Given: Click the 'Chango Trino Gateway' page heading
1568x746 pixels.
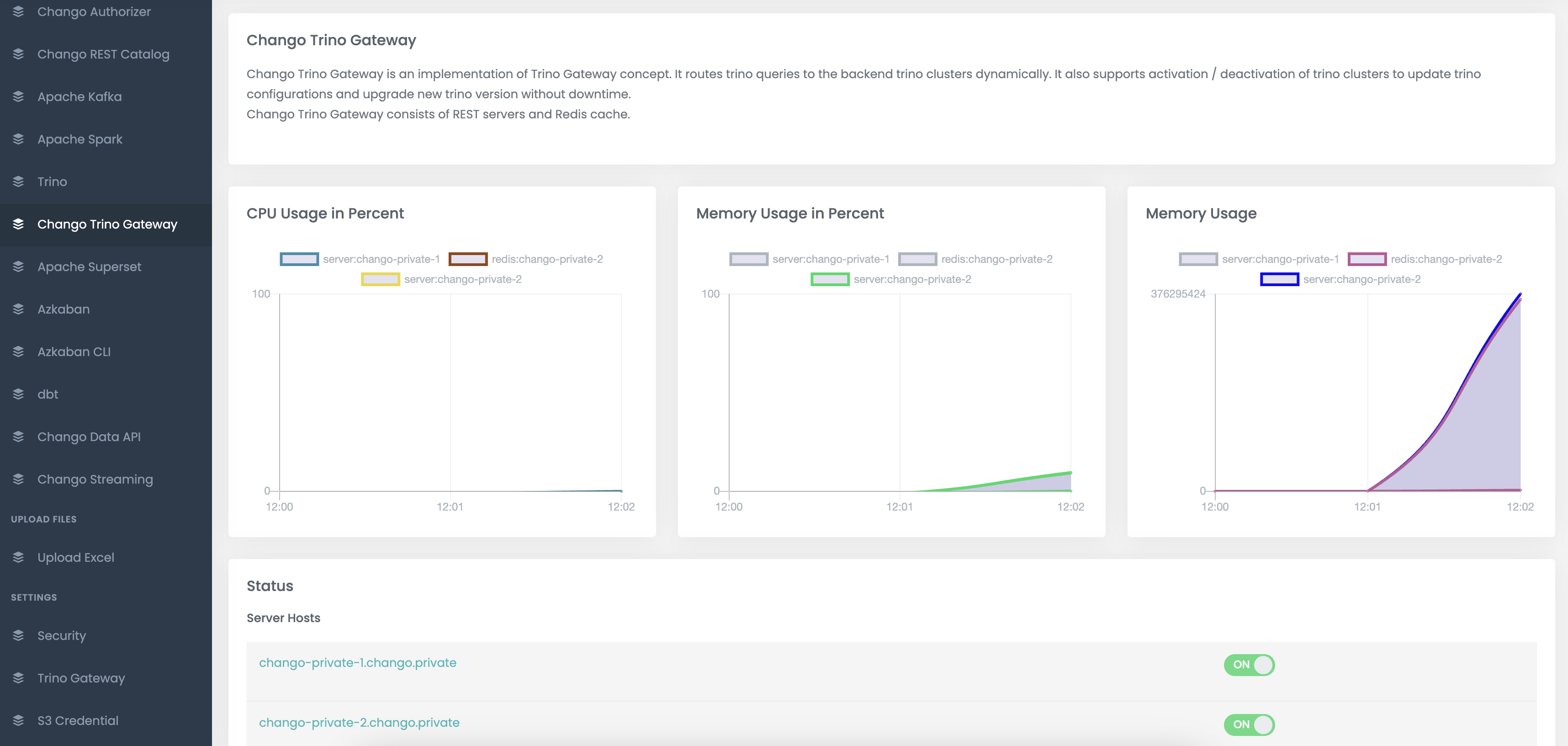Looking at the screenshot, I should coord(331,40).
